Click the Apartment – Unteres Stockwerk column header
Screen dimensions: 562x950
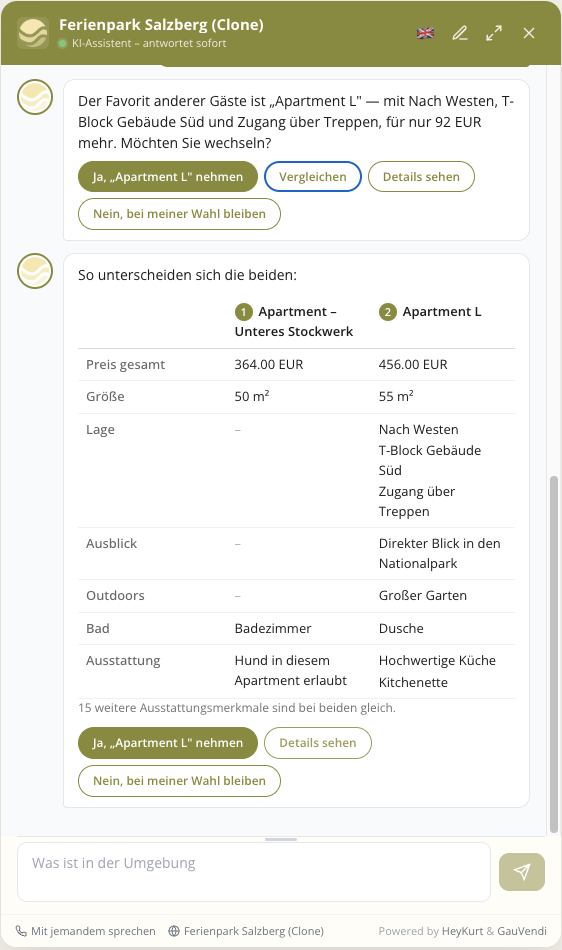[294, 321]
